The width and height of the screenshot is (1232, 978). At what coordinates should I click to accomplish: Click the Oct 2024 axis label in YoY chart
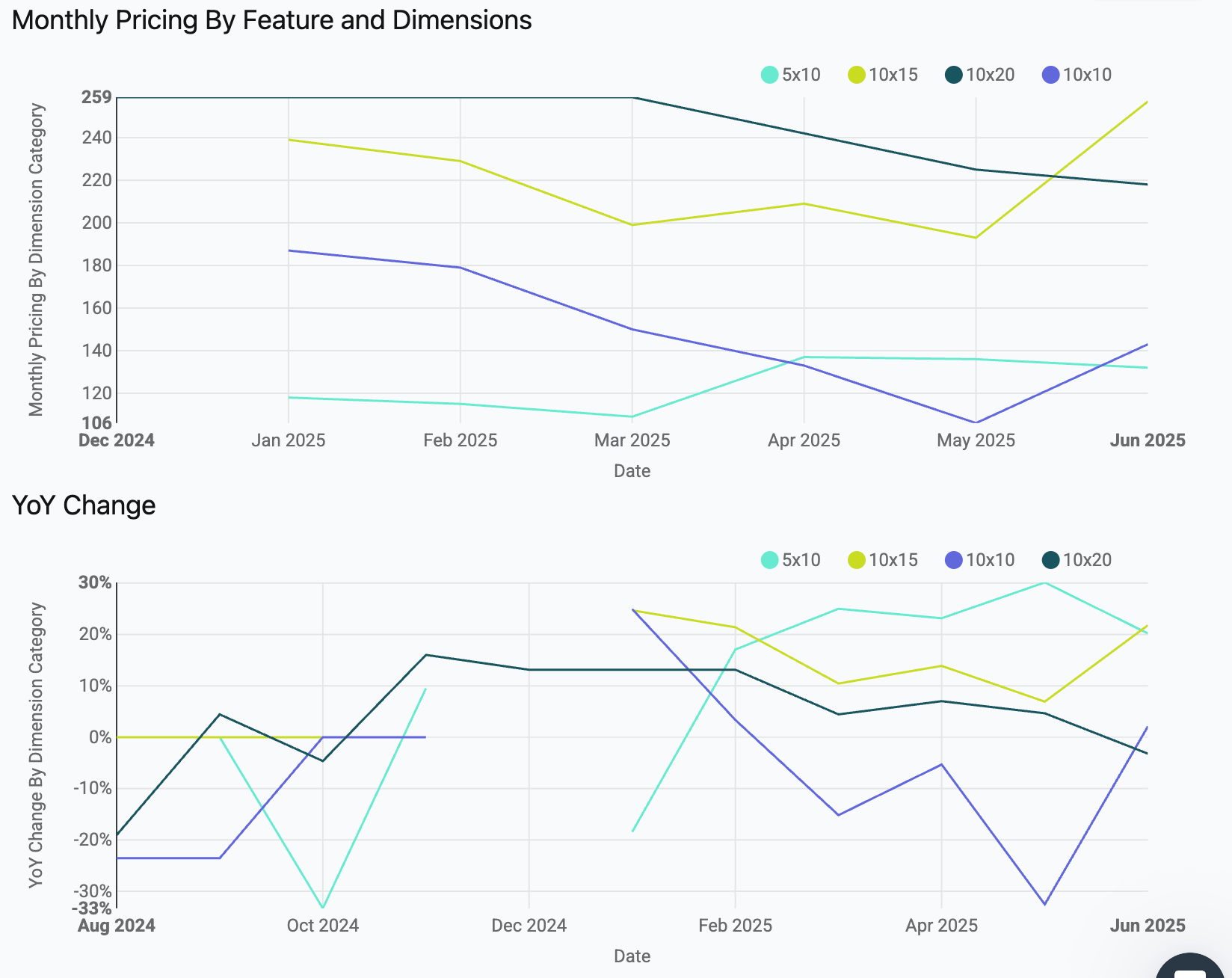pos(323,926)
